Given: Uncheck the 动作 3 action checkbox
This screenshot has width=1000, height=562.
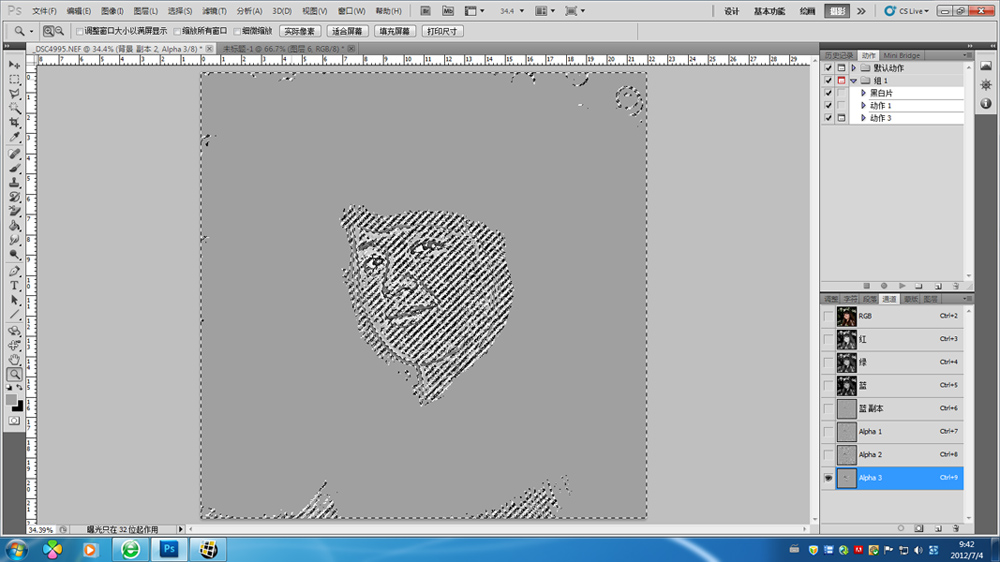Looking at the screenshot, I should pos(828,118).
